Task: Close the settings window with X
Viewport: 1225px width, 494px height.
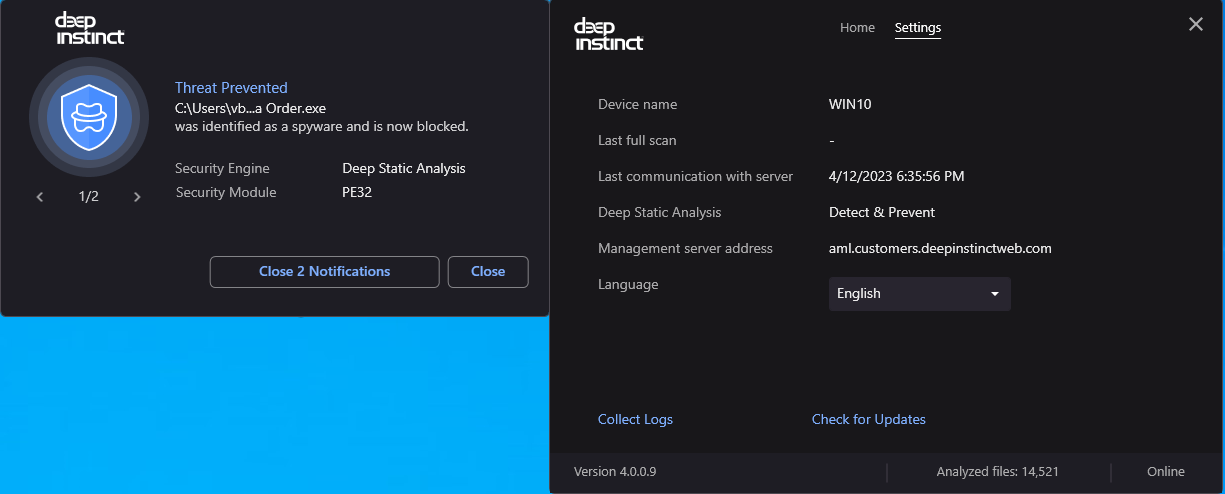Action: click(1195, 25)
